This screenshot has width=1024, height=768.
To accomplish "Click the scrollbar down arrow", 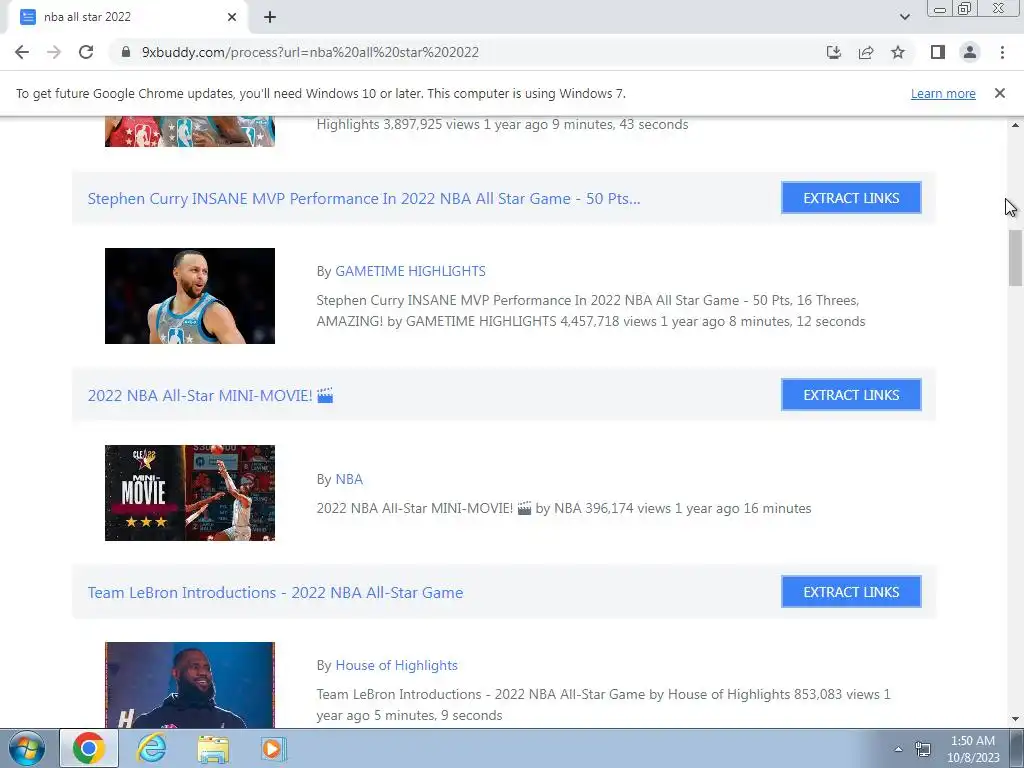I will (x=1015, y=720).
